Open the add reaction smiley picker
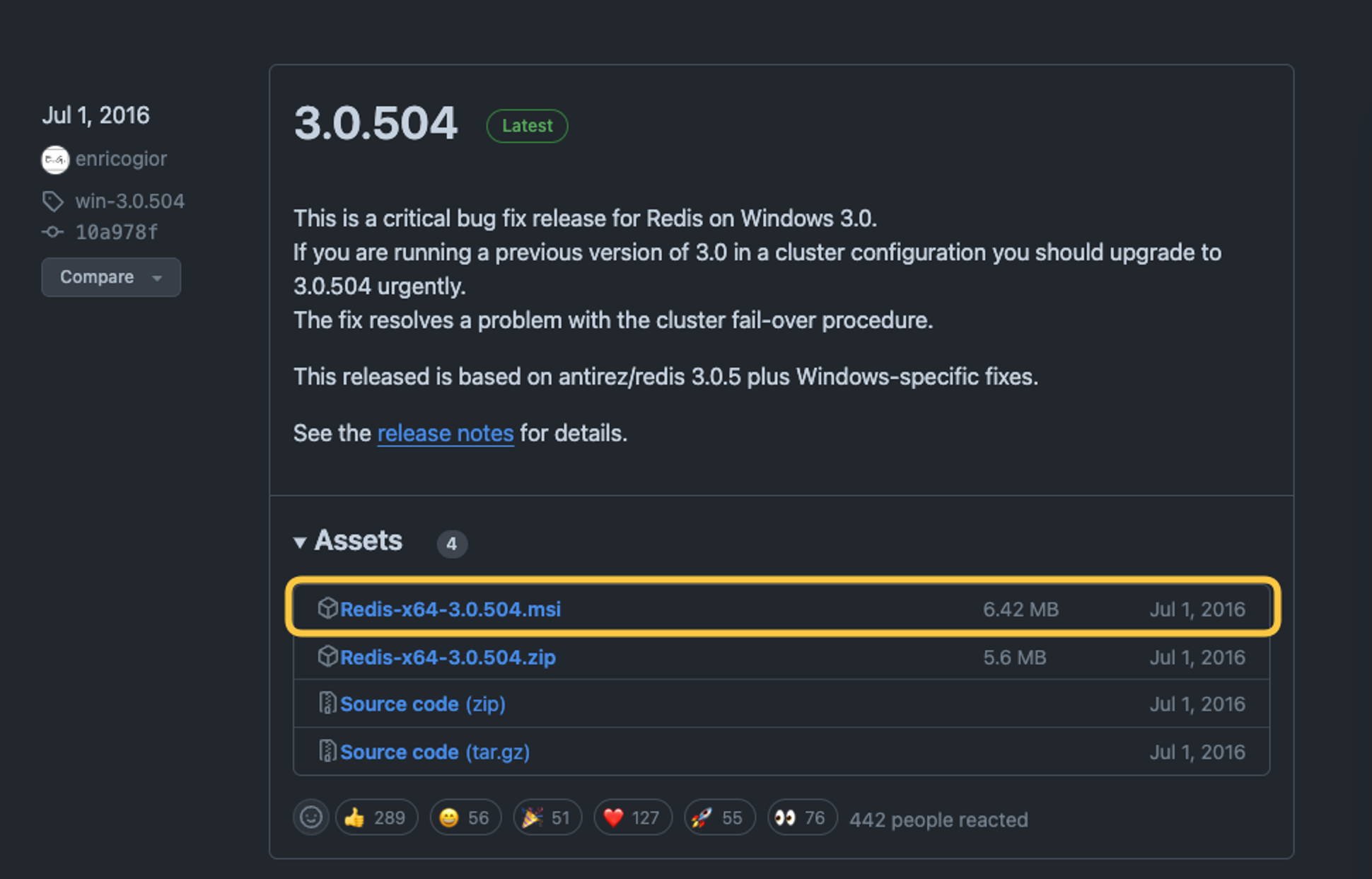 tap(310, 817)
